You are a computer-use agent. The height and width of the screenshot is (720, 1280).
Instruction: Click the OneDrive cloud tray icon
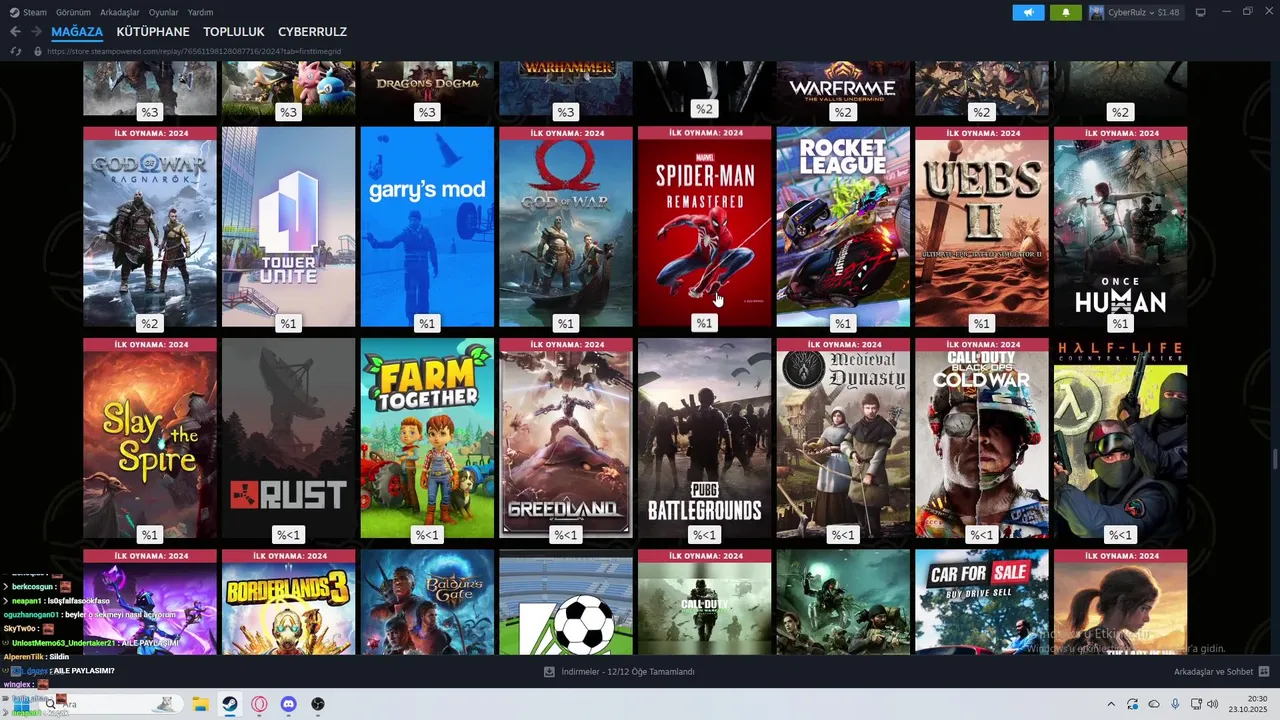[x=1154, y=704]
